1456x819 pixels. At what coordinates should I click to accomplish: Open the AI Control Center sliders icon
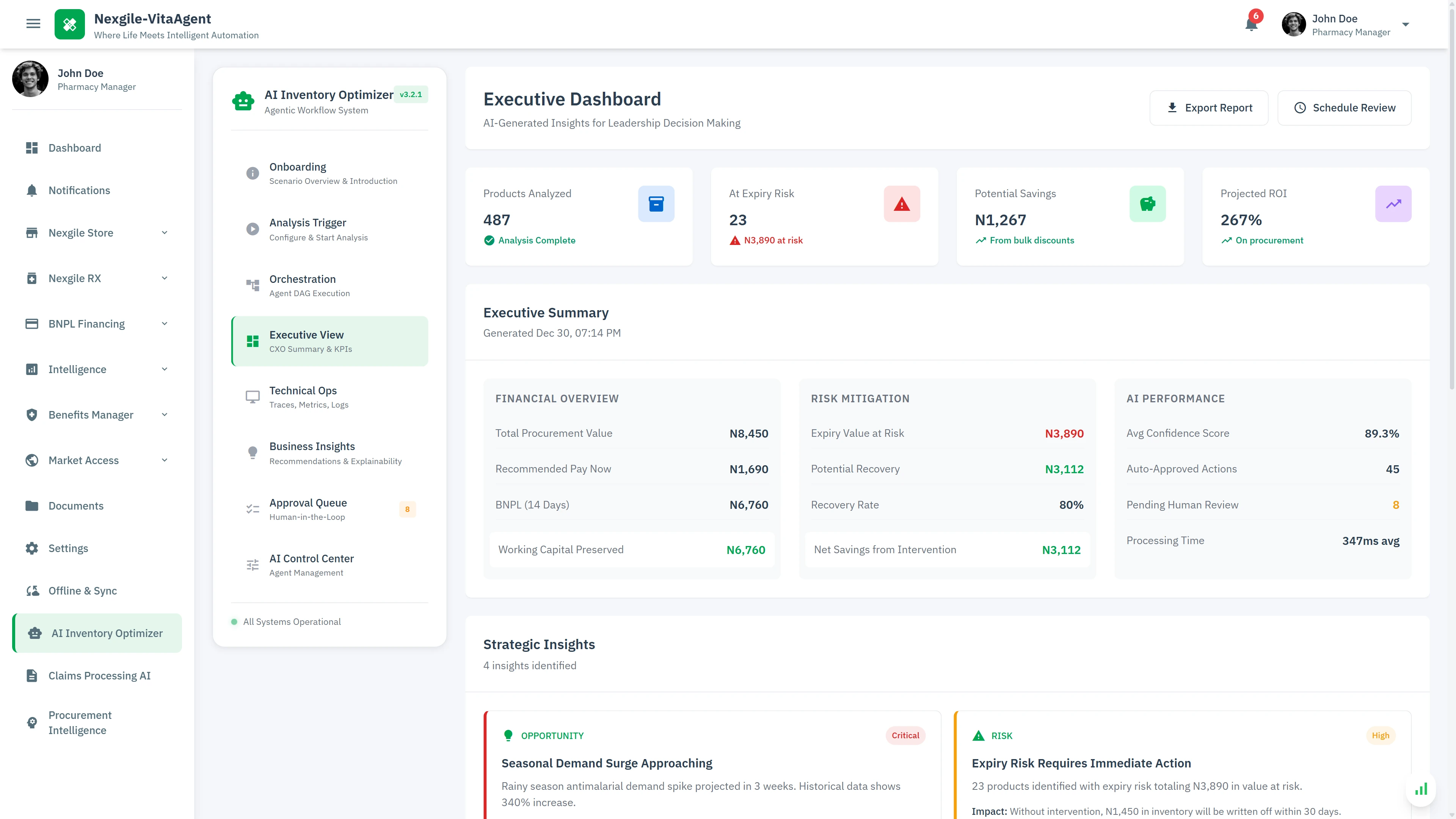[x=253, y=565]
